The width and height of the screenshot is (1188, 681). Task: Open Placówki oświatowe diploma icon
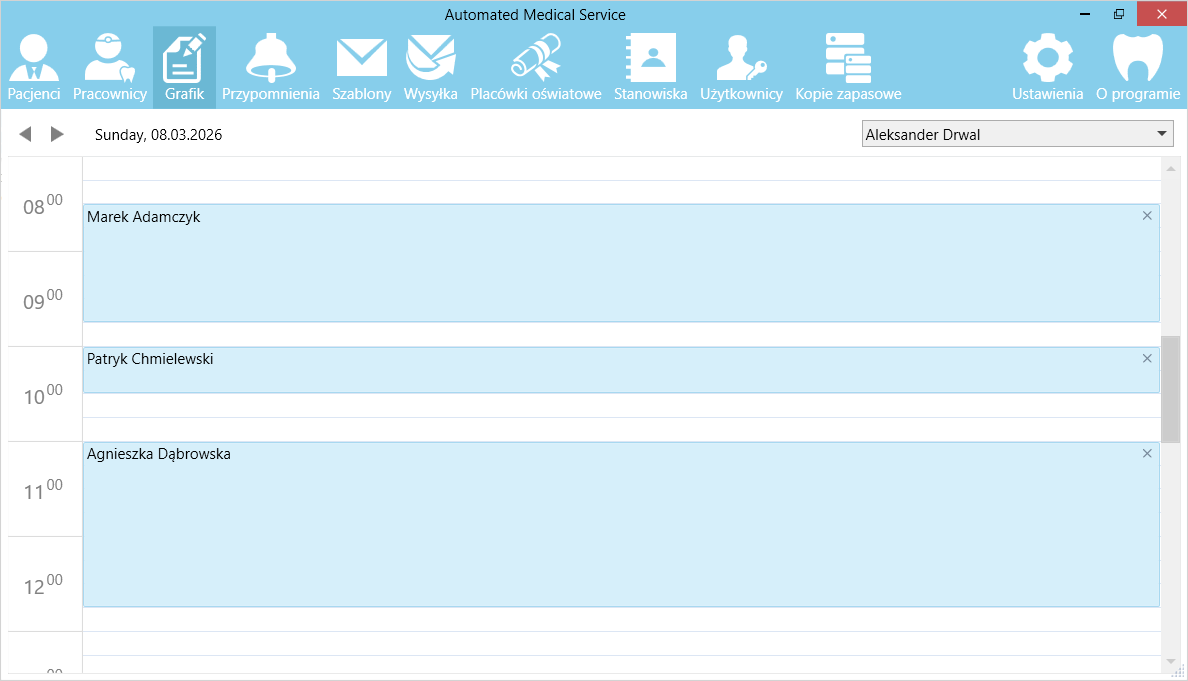pyautogui.click(x=535, y=67)
